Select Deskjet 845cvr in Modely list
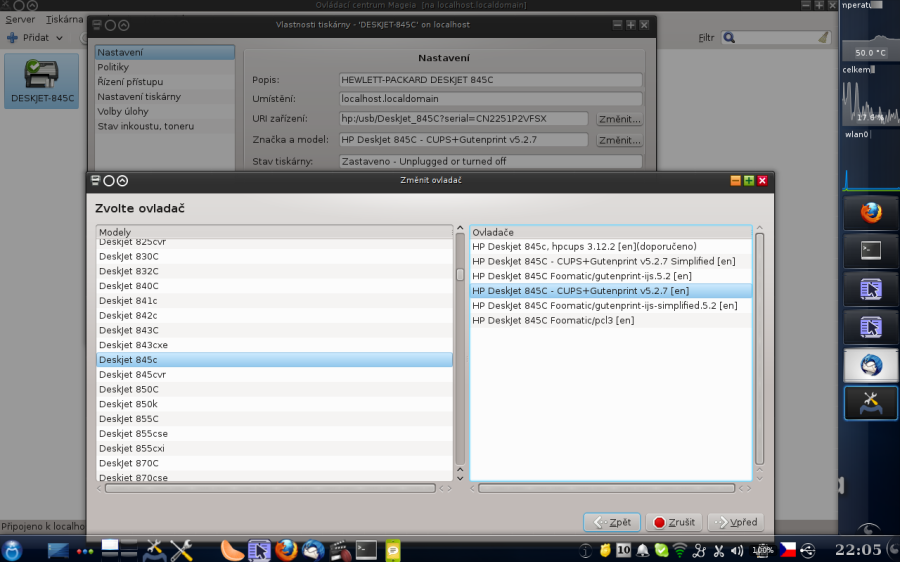 (x=274, y=375)
